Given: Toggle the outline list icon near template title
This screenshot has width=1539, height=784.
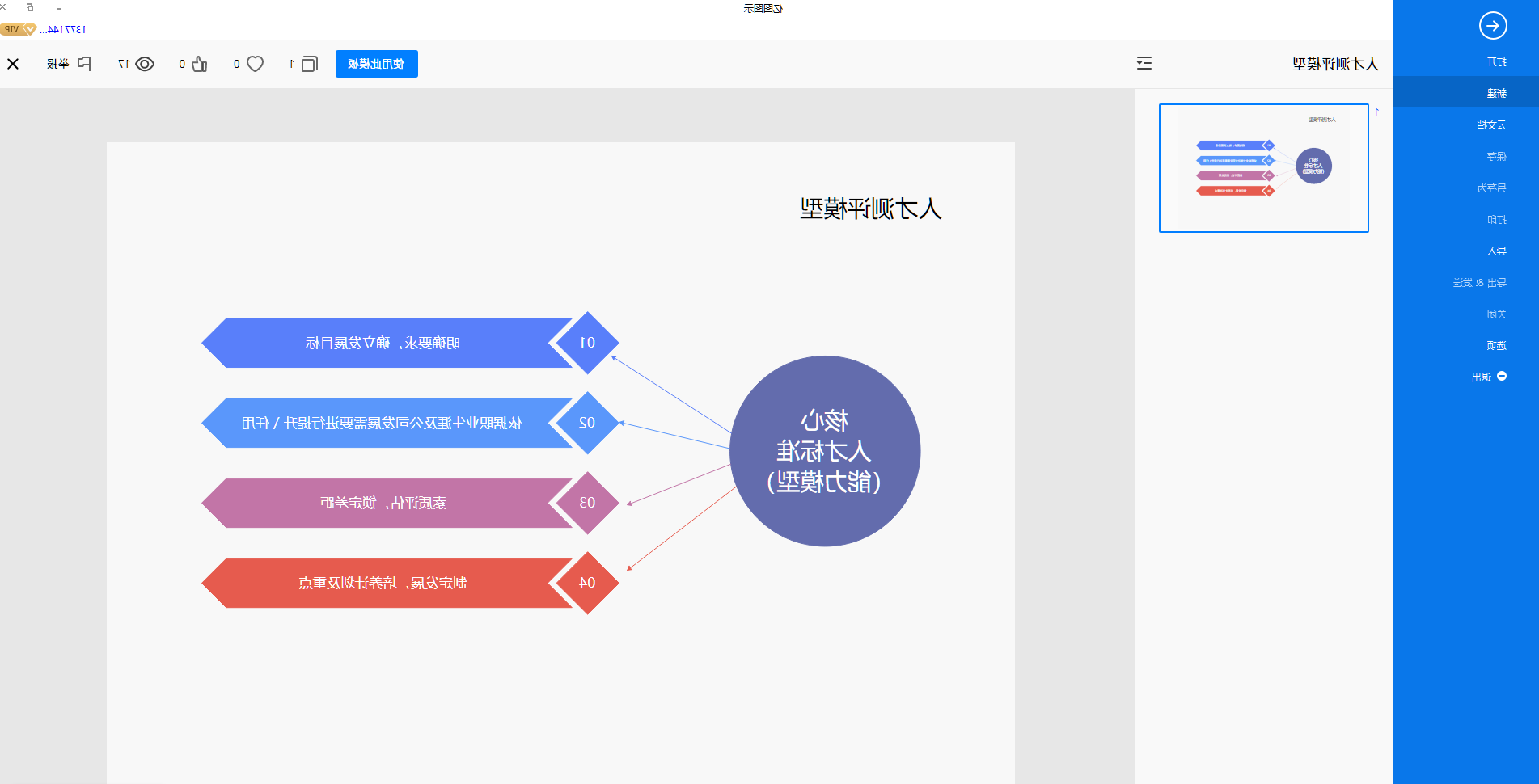Looking at the screenshot, I should coord(1144,63).
